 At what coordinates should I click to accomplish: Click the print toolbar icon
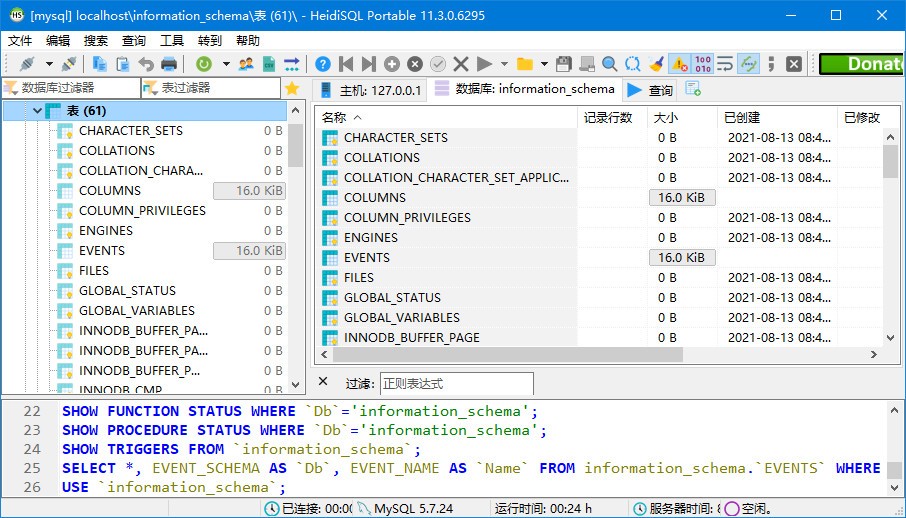click(169, 64)
